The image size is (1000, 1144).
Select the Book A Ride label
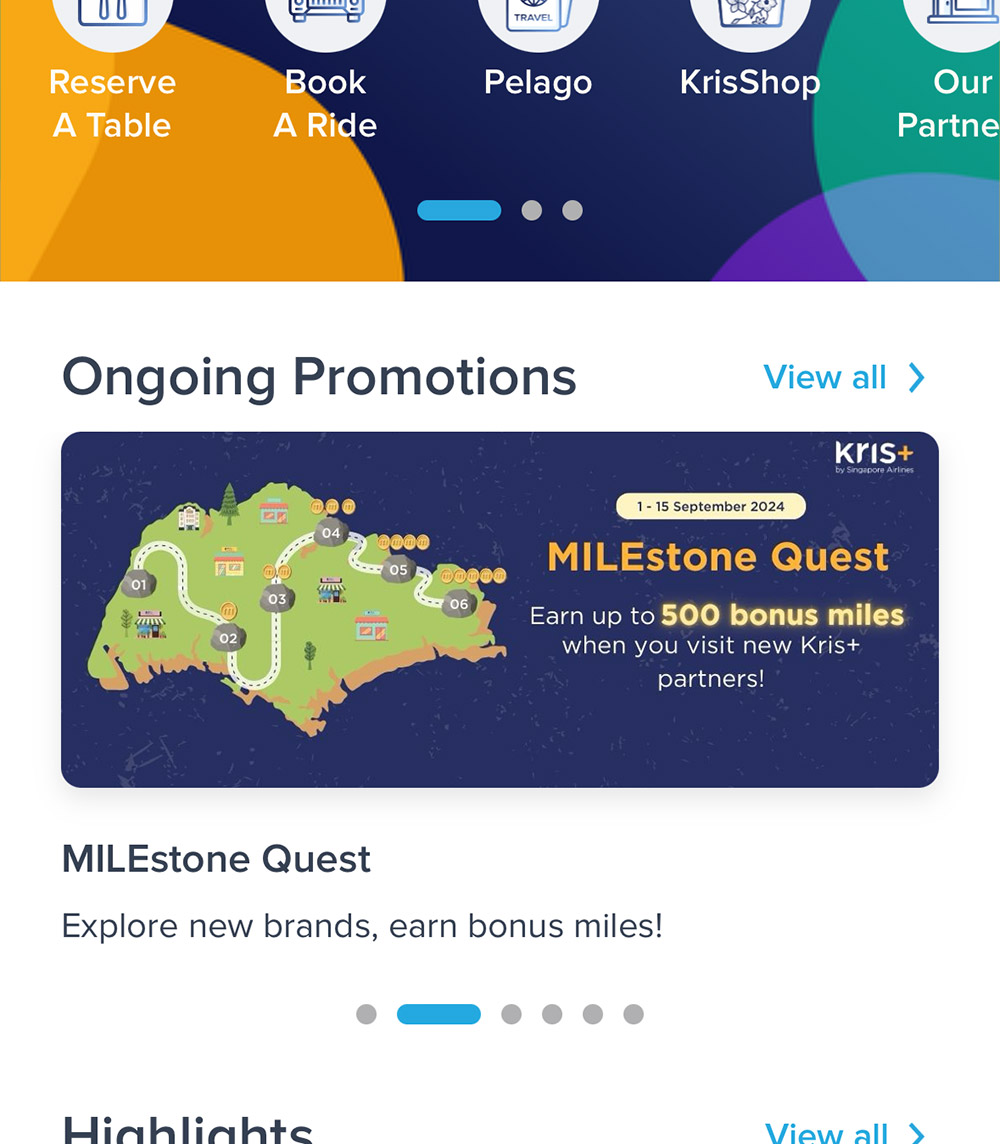pyautogui.click(x=326, y=104)
